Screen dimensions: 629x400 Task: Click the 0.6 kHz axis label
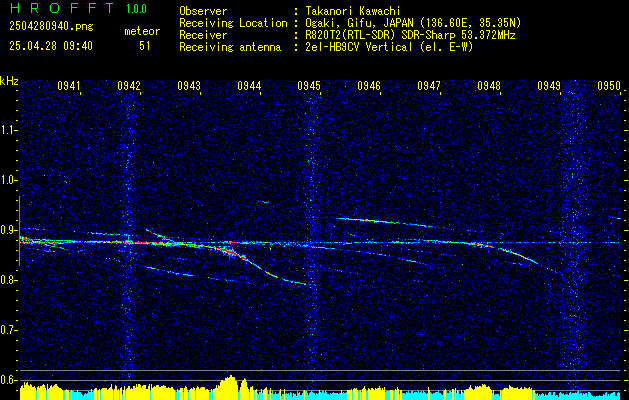click(9, 380)
